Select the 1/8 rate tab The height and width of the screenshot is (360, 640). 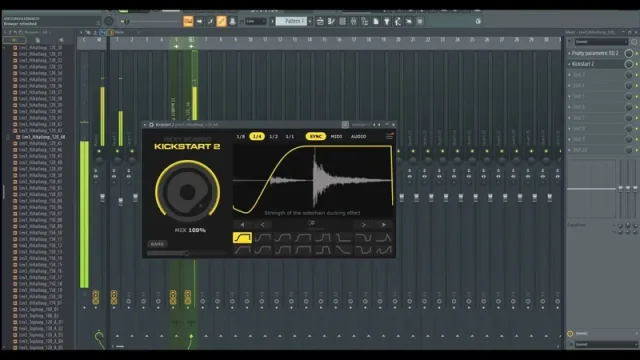coord(241,136)
